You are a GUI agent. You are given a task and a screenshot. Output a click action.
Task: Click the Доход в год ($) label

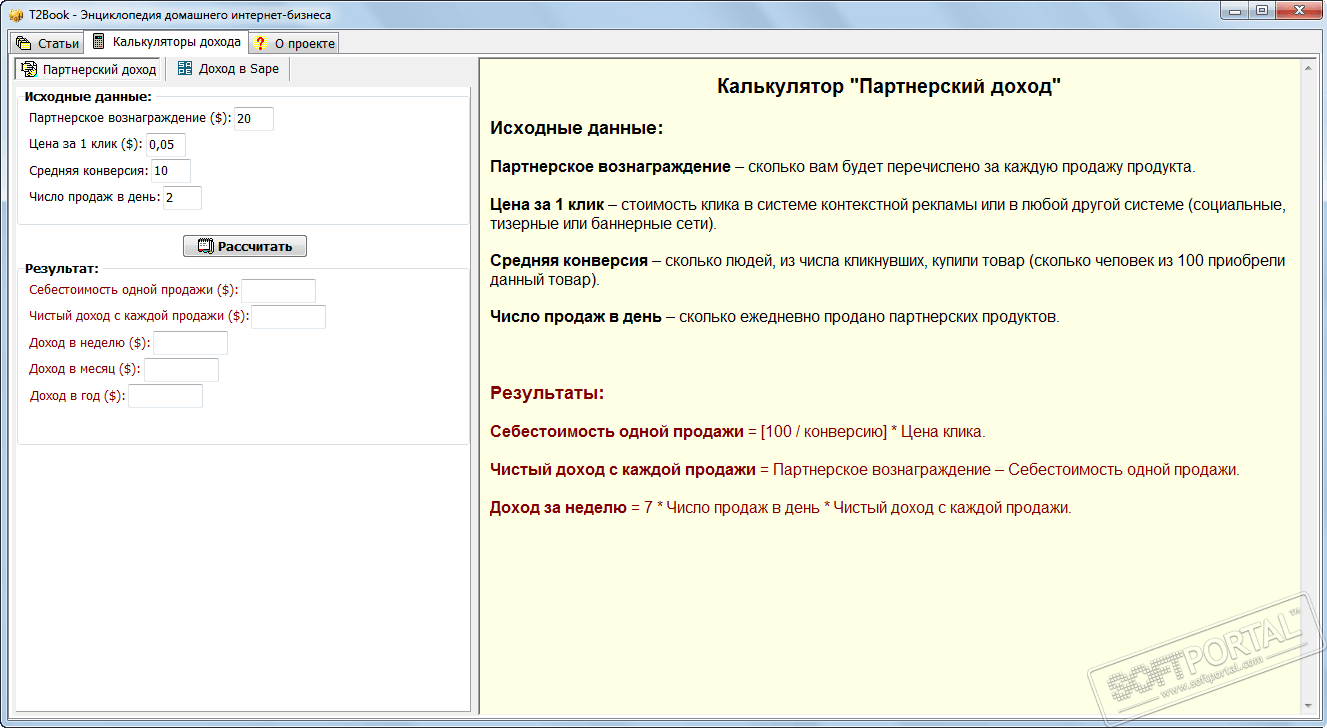click(78, 395)
